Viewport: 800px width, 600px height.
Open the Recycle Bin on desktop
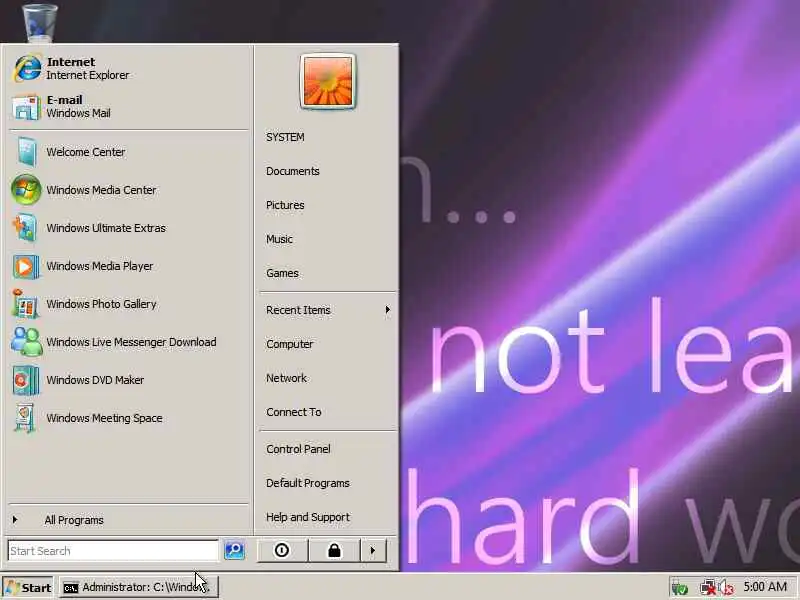pyautogui.click(x=40, y=23)
